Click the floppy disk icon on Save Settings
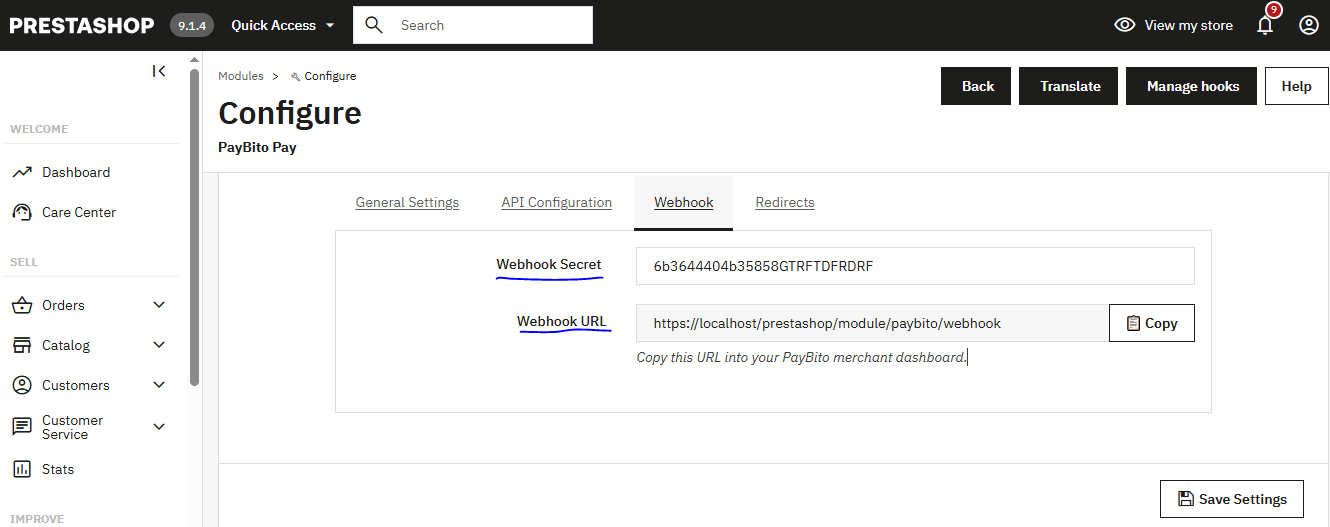The width and height of the screenshot is (1330, 527). click(x=1186, y=499)
